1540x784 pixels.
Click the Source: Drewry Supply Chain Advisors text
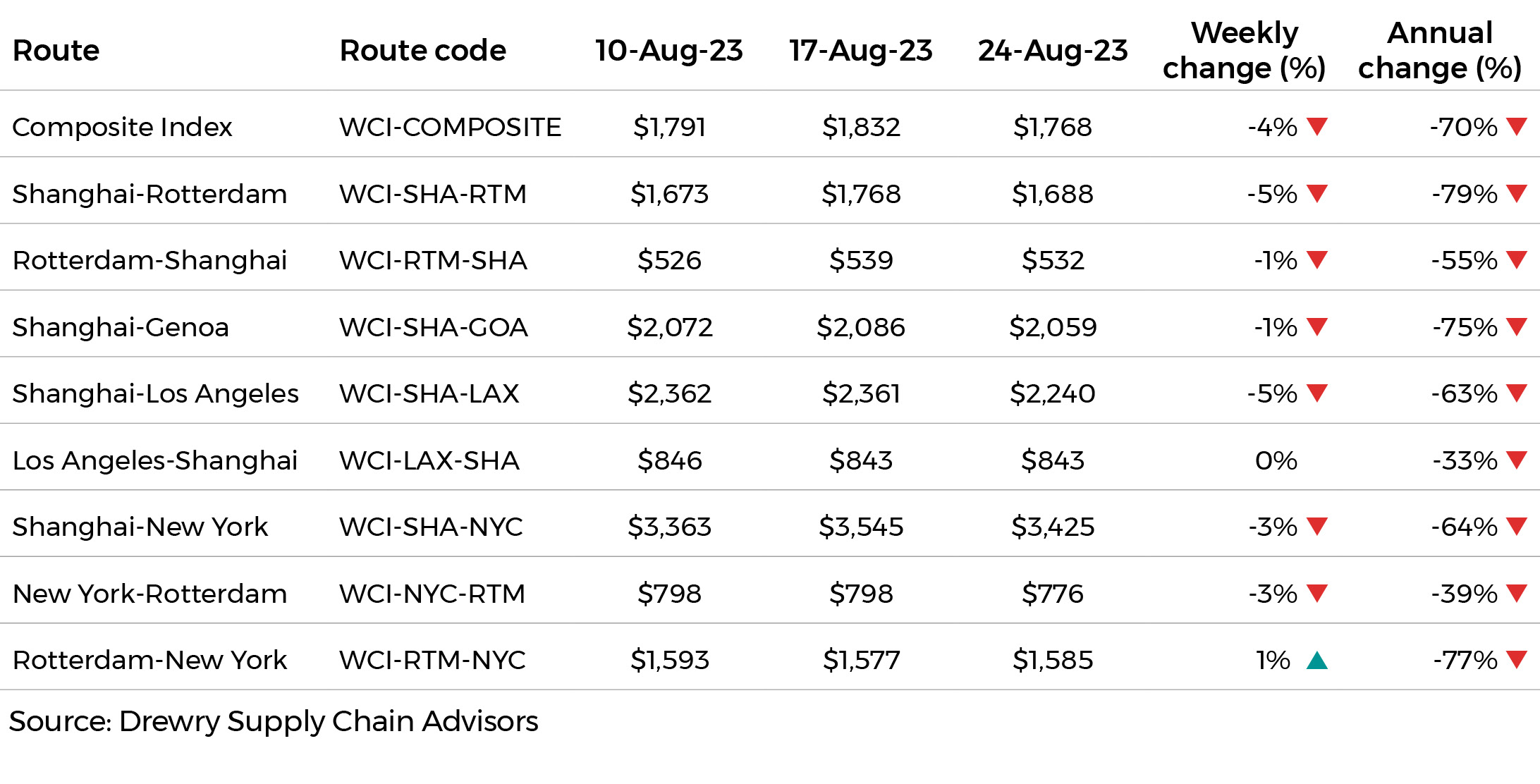(x=274, y=721)
